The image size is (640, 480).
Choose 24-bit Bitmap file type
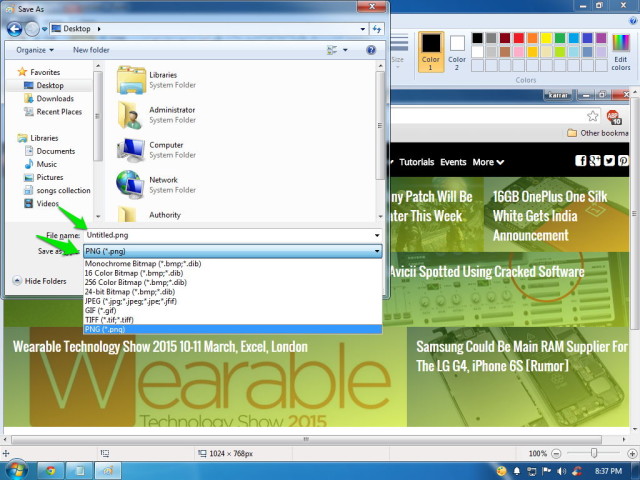(233, 292)
